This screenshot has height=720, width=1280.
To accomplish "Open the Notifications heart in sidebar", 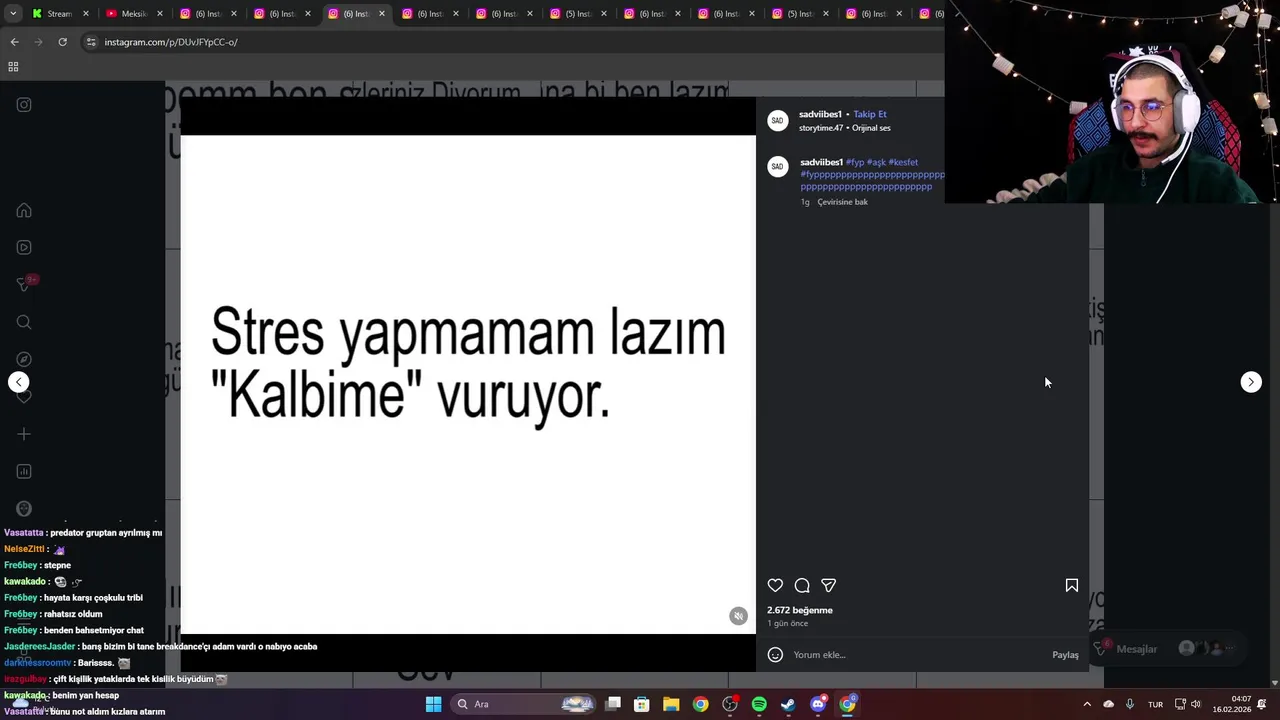I will pyautogui.click(x=24, y=397).
